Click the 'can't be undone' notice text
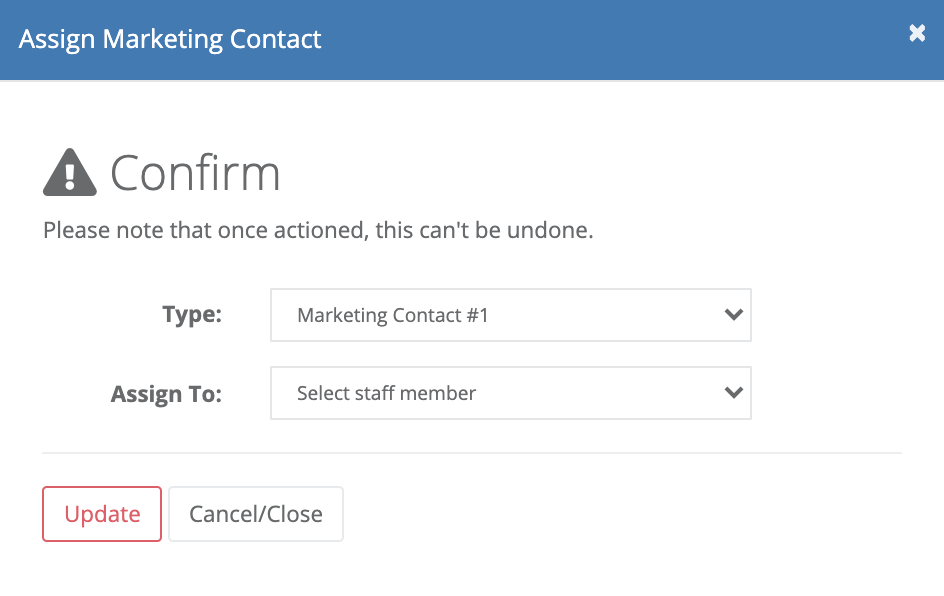This screenshot has width=944, height=596. point(318,230)
